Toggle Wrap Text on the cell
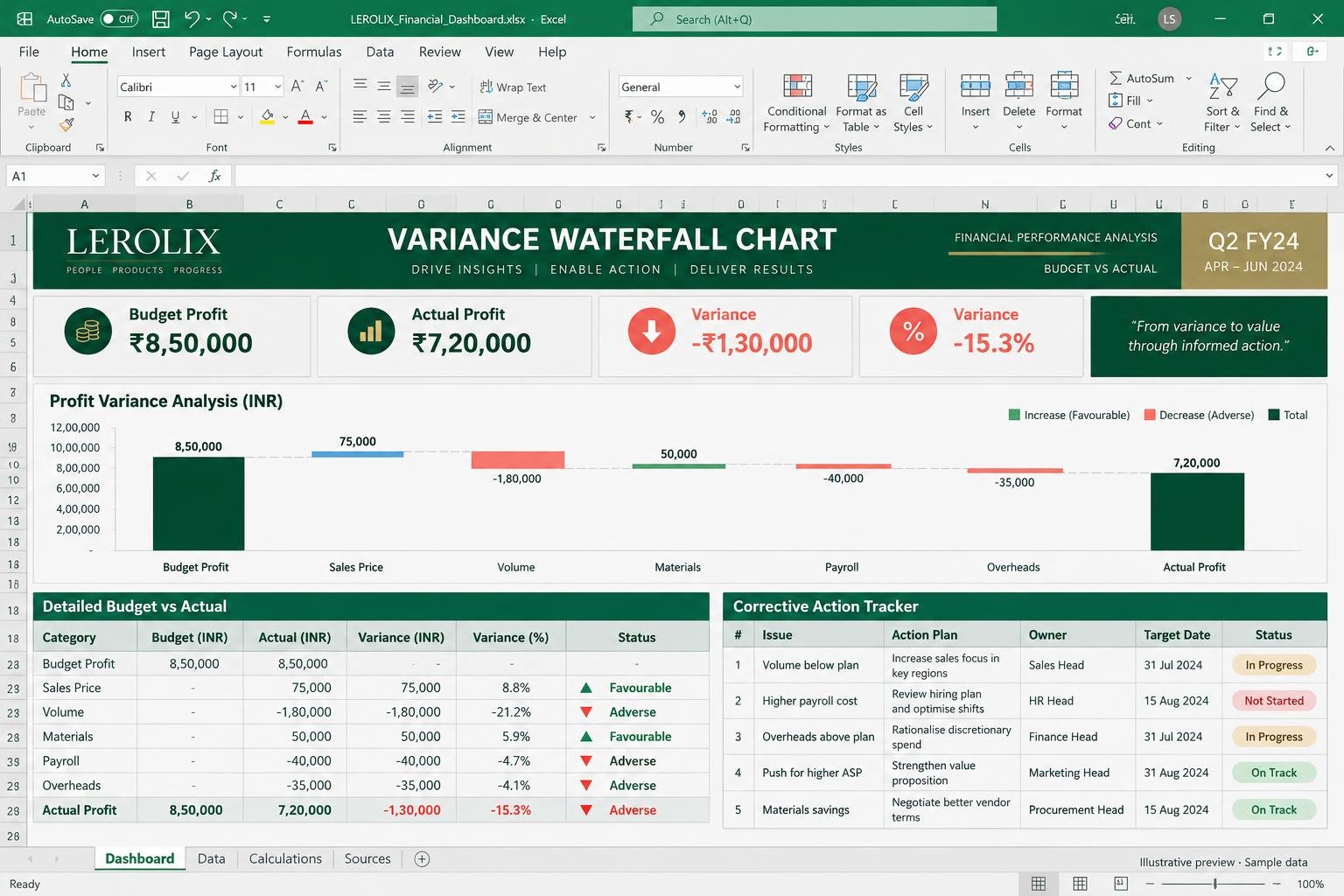This screenshot has width=1344, height=896. [513, 87]
